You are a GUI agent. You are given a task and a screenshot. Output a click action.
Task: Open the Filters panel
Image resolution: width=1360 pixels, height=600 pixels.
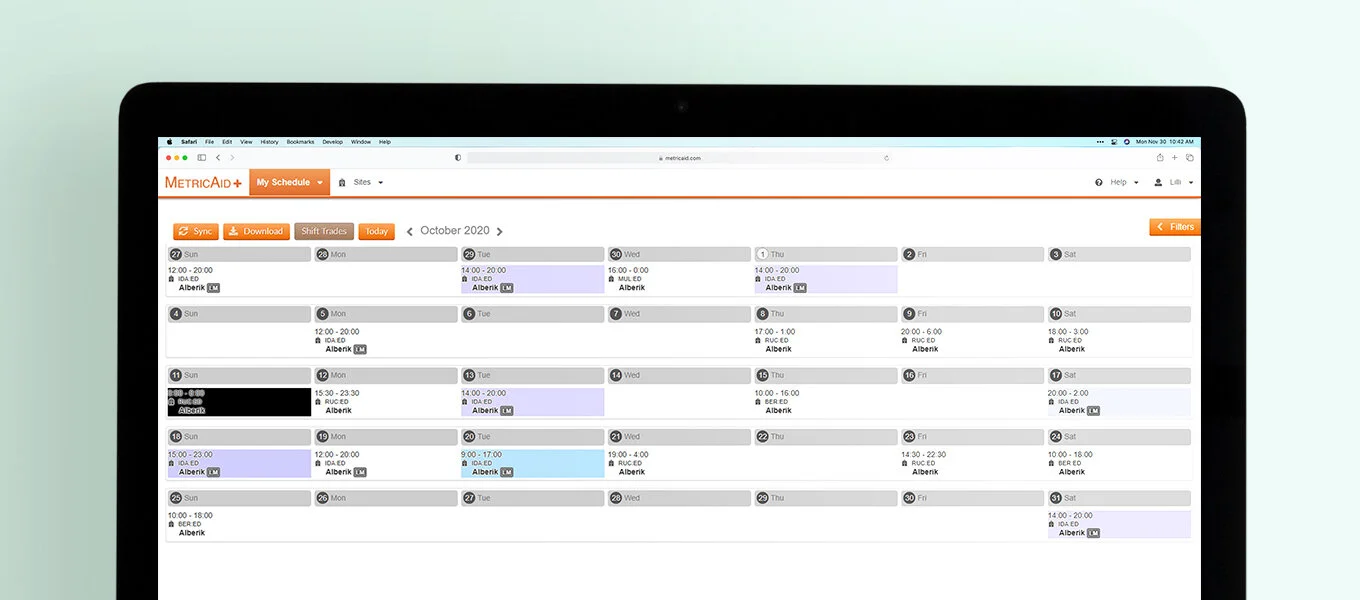point(1175,227)
